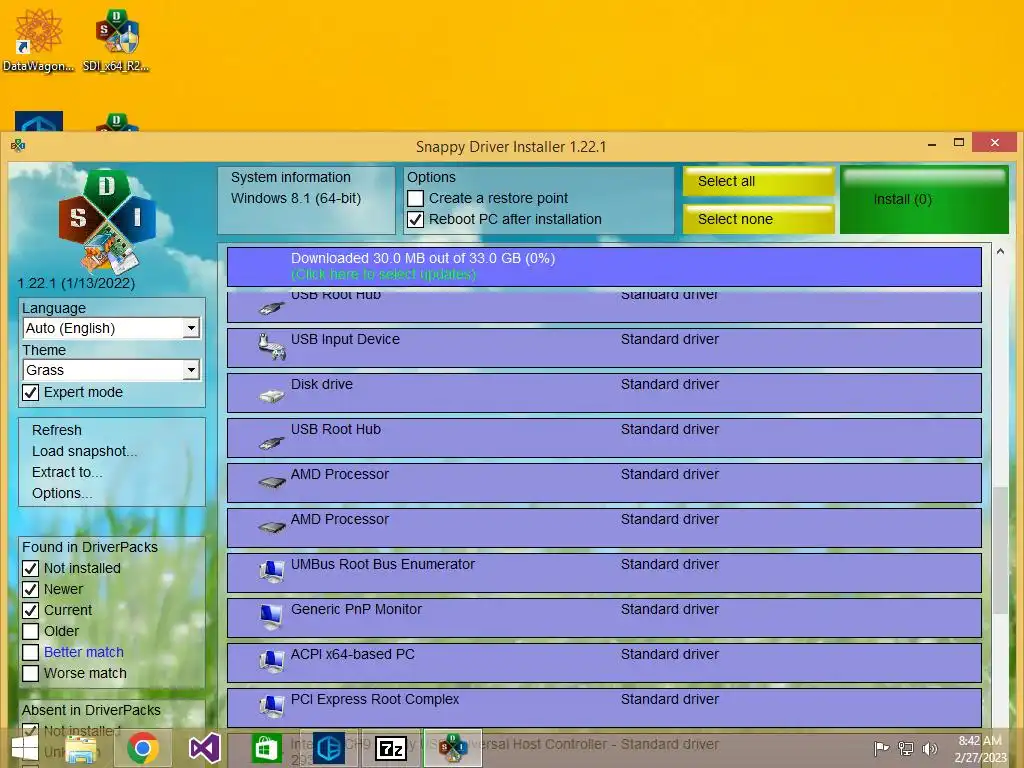The width and height of the screenshot is (1024, 768).
Task: Enable the Older filter checkbox
Action: click(31, 632)
